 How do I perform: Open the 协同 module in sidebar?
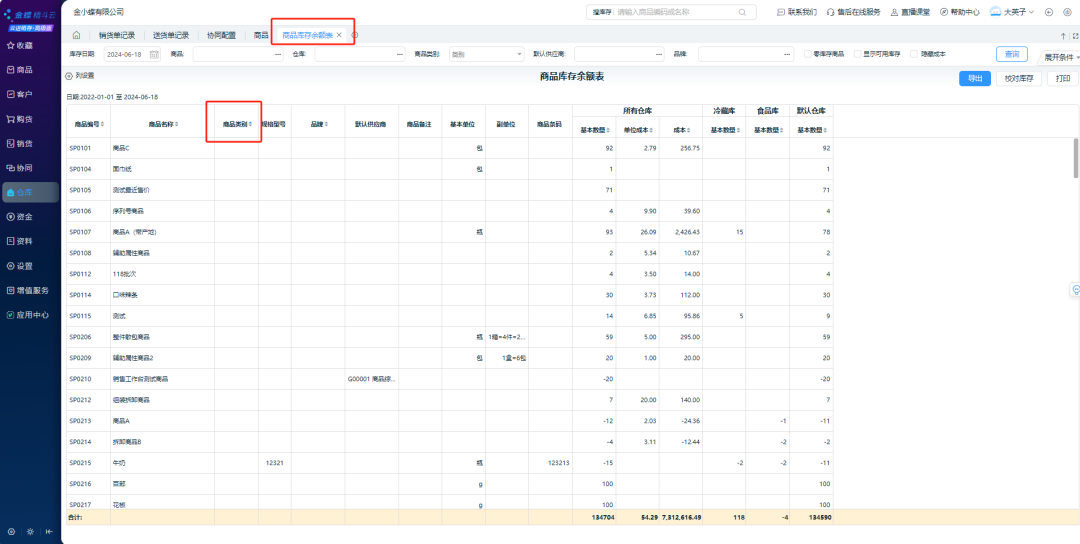(x=20, y=167)
